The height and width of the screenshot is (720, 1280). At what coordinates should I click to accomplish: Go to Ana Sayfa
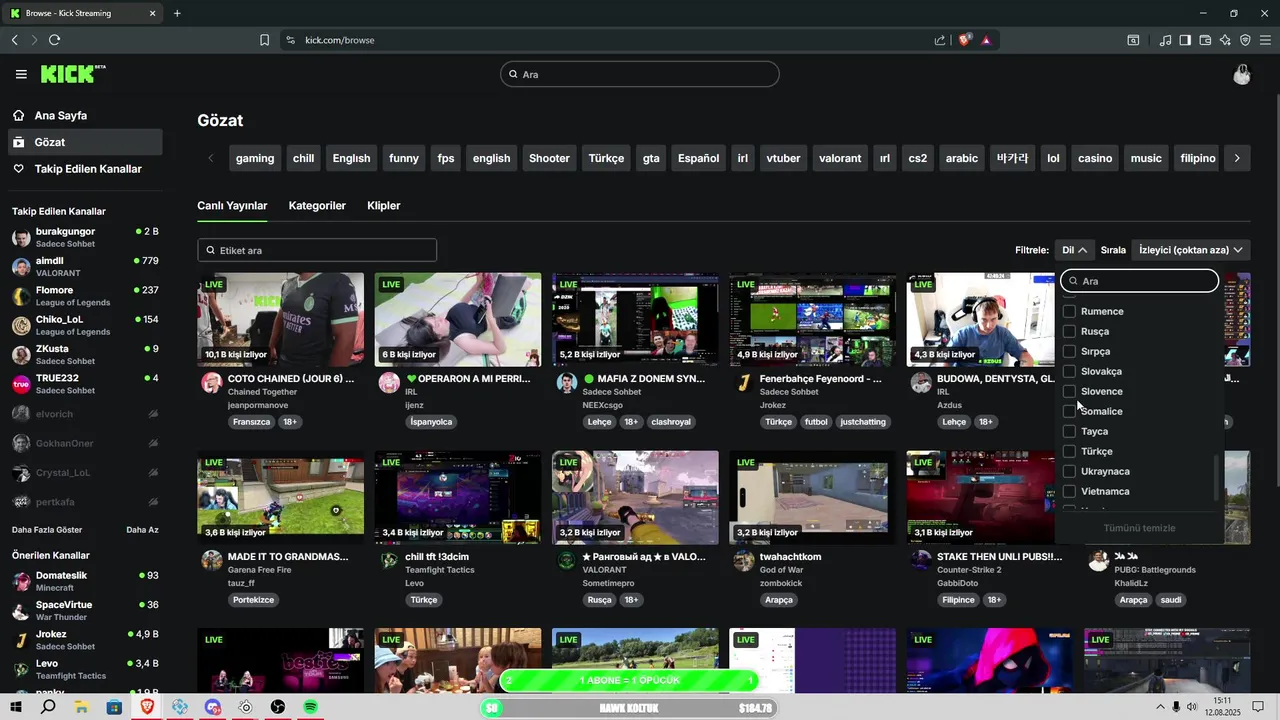(84, 116)
